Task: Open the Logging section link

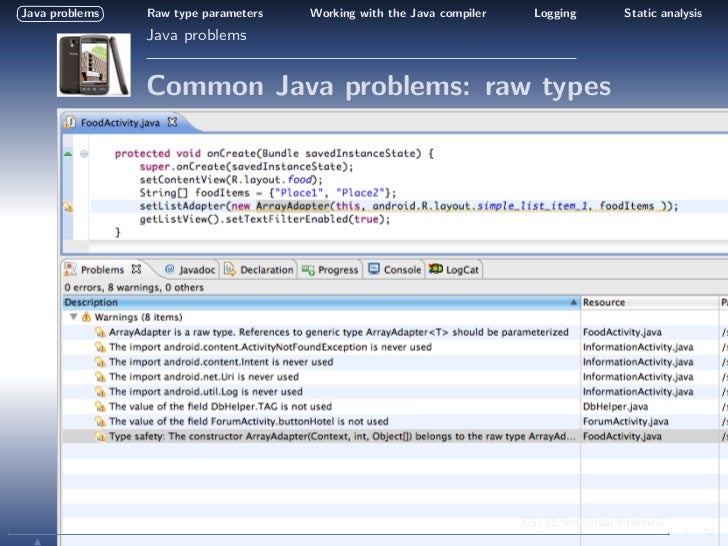Action: point(555,13)
